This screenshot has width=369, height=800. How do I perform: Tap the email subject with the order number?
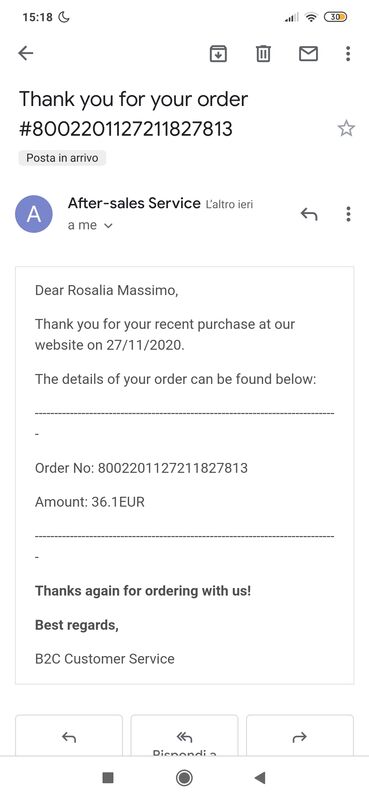pos(134,114)
